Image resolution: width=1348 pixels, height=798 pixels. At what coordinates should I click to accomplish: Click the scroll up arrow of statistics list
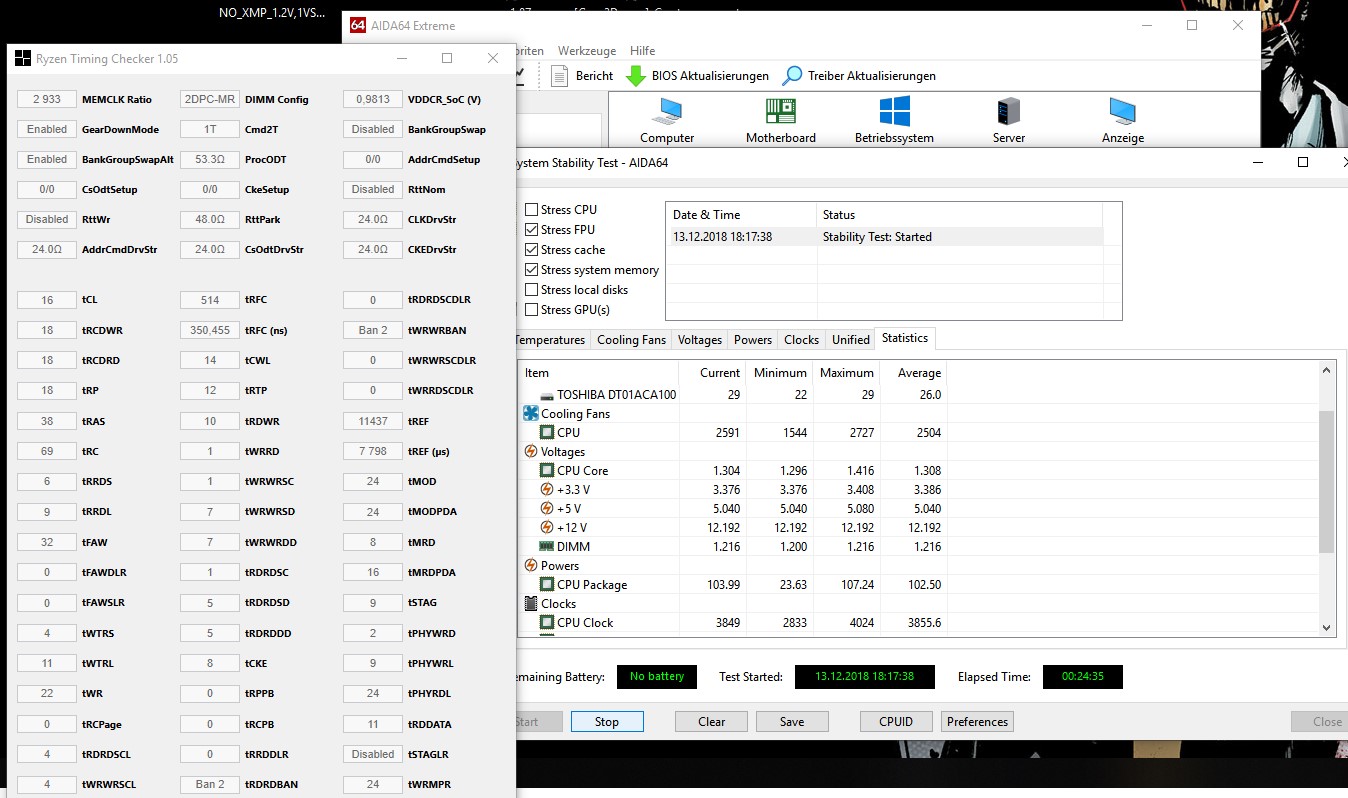[1327, 371]
